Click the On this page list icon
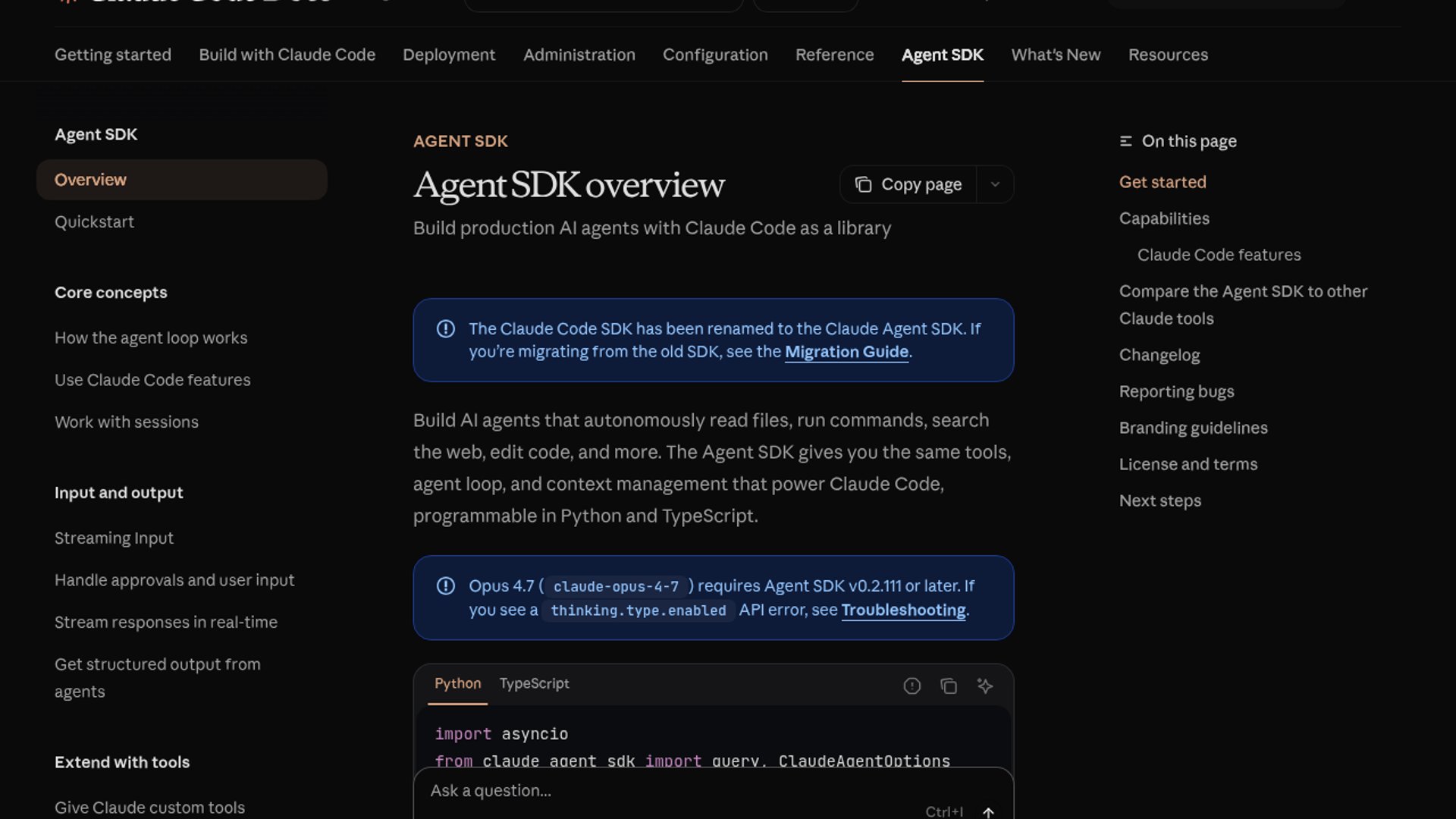Screen dimensions: 1456x819 click(1125, 141)
